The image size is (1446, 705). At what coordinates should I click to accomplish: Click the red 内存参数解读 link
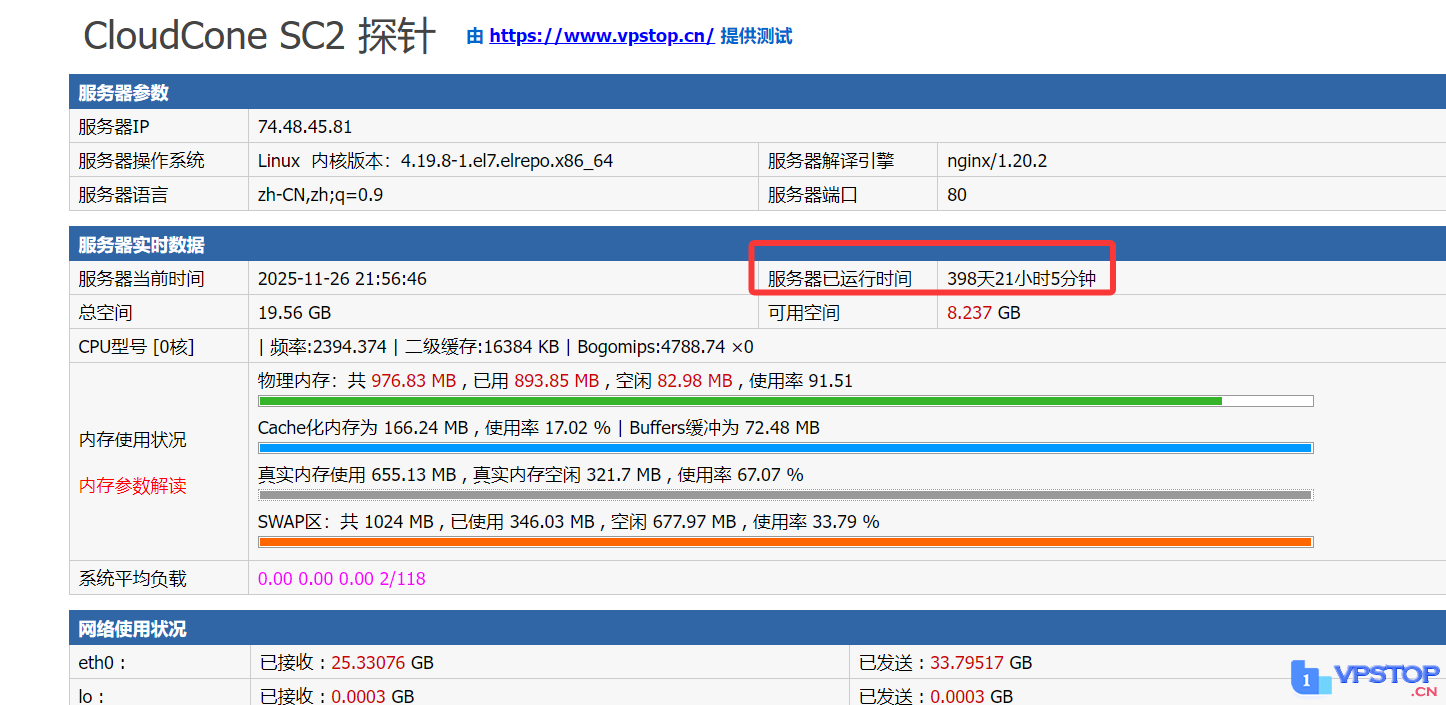[x=133, y=486]
